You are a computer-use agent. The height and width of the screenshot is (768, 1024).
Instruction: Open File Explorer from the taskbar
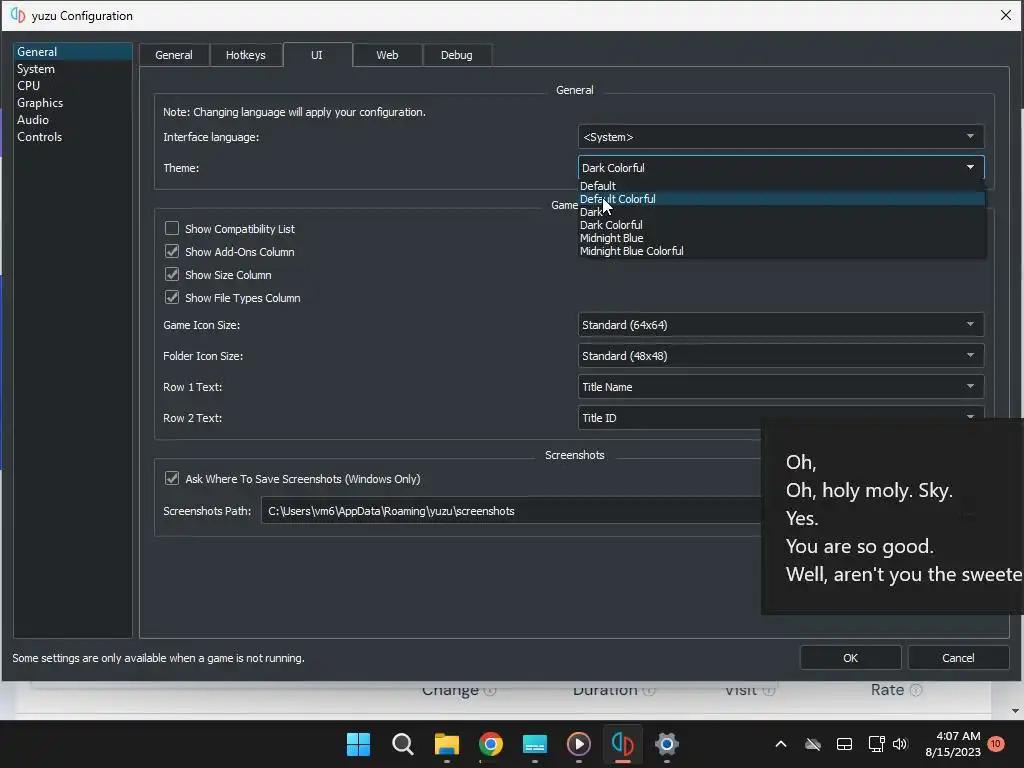pyautogui.click(x=447, y=744)
